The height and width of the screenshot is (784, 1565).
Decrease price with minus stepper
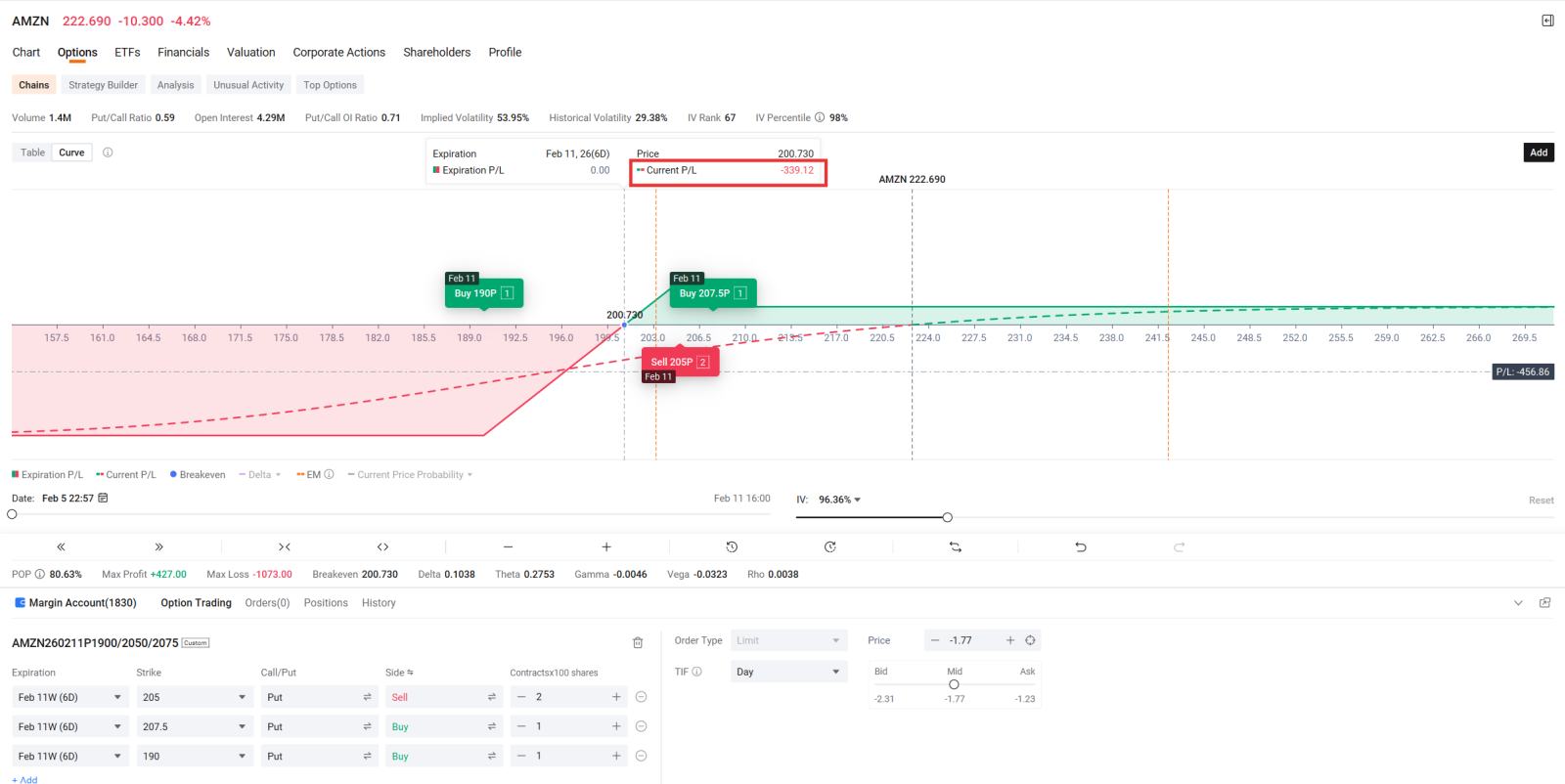(935, 640)
